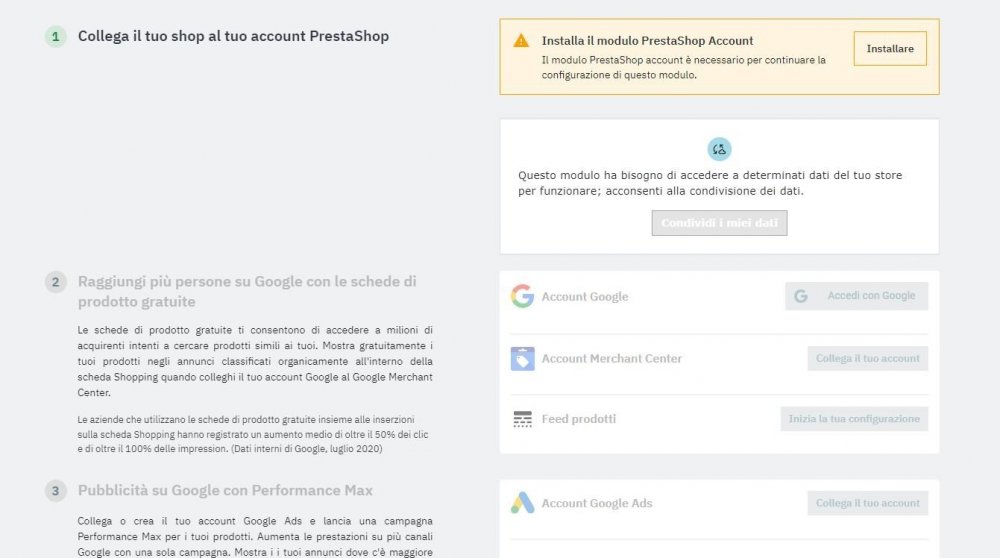Click Collega il tuo account for Google Ads
This screenshot has width=1000, height=558.
[867, 503]
